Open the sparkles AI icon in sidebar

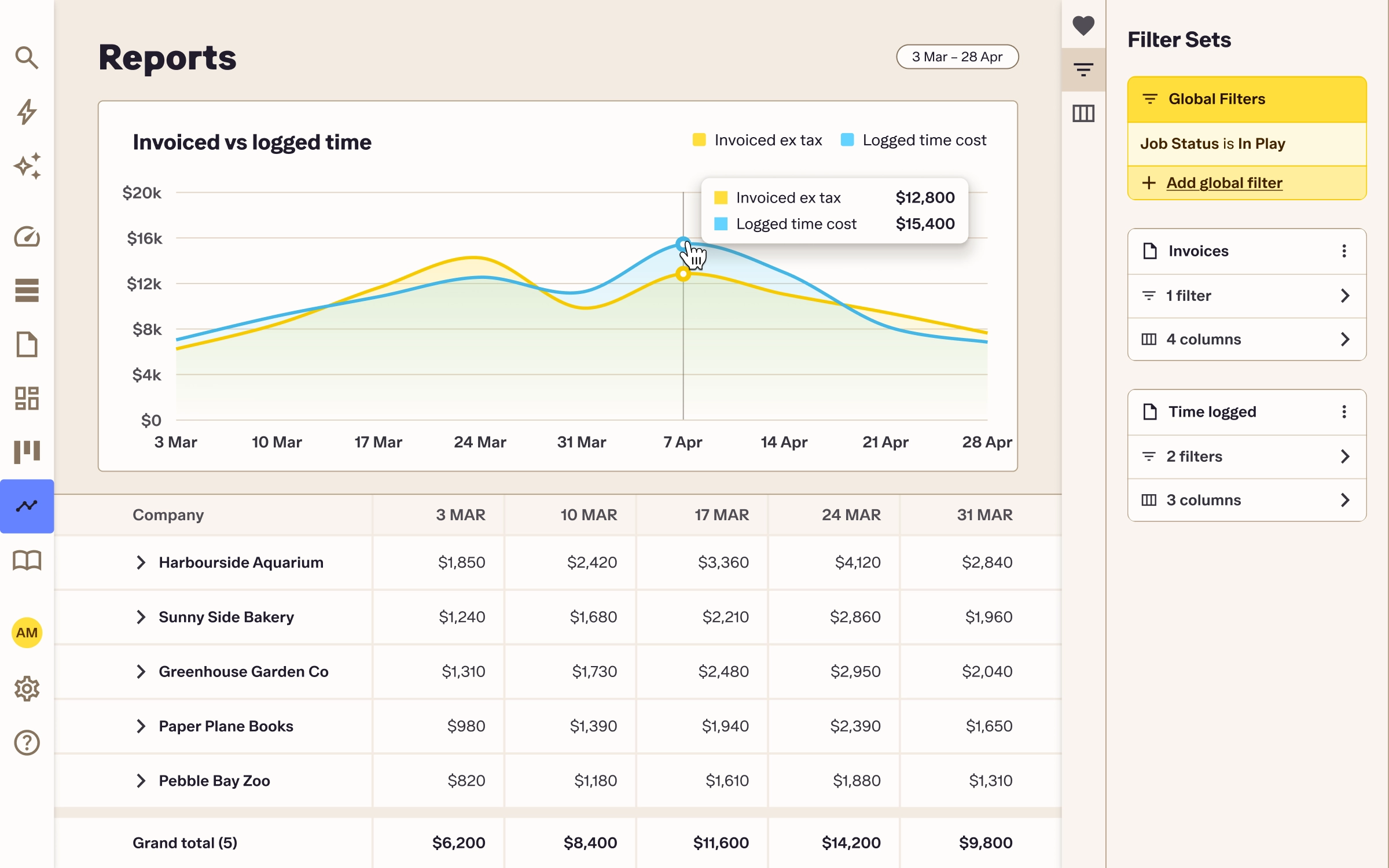coord(27,166)
